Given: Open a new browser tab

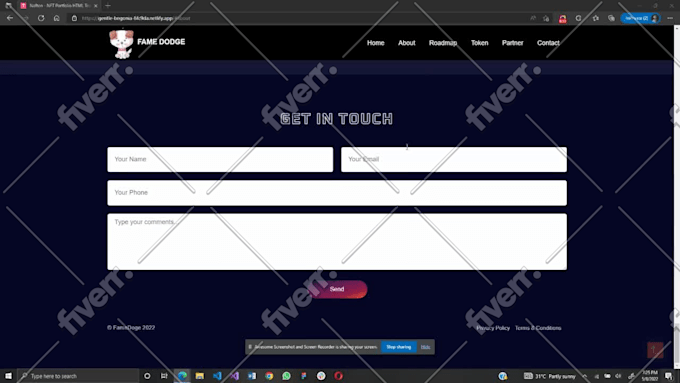Looking at the screenshot, I should click(108, 6).
